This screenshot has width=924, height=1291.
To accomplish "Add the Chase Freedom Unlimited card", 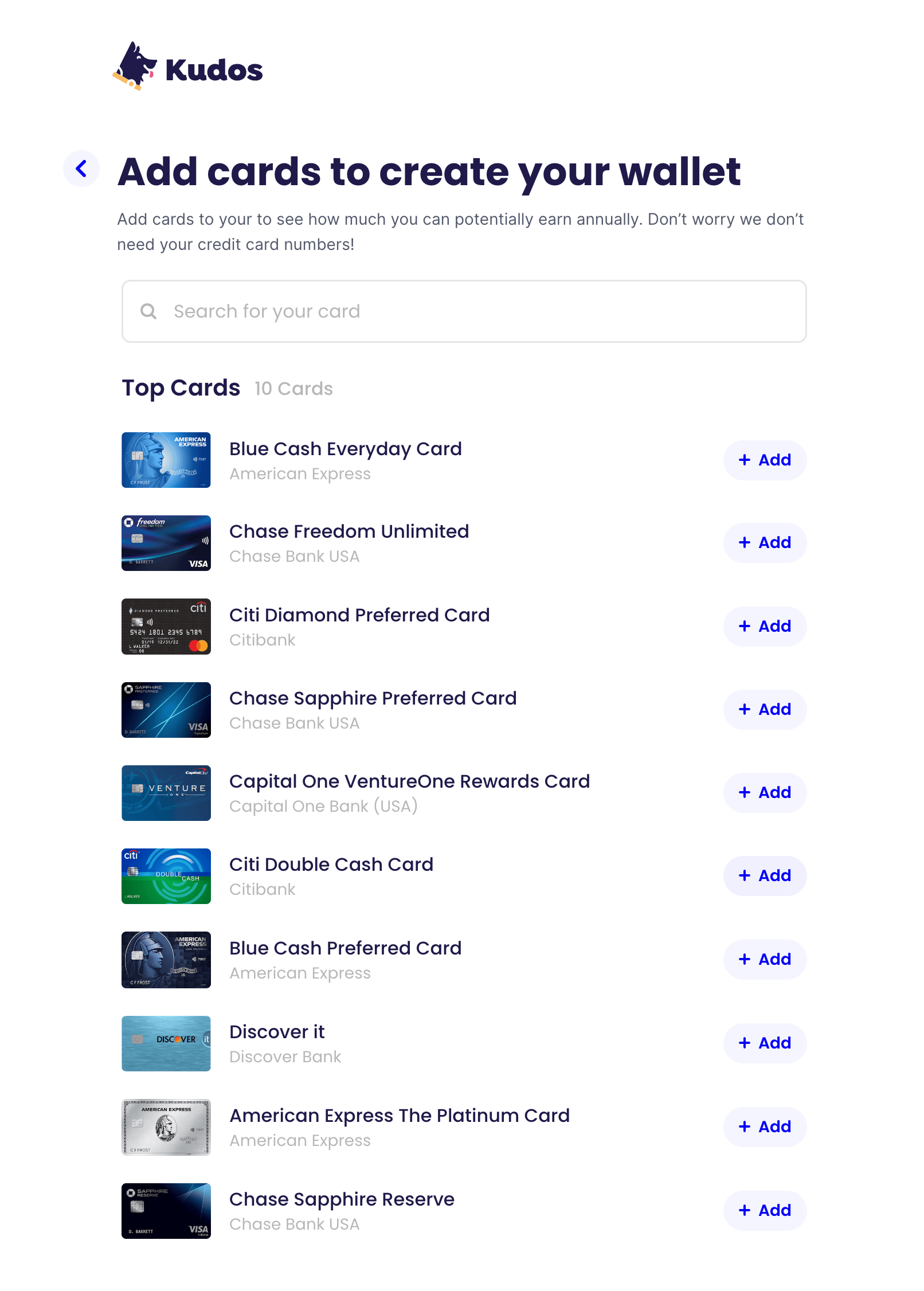I will pos(764,542).
